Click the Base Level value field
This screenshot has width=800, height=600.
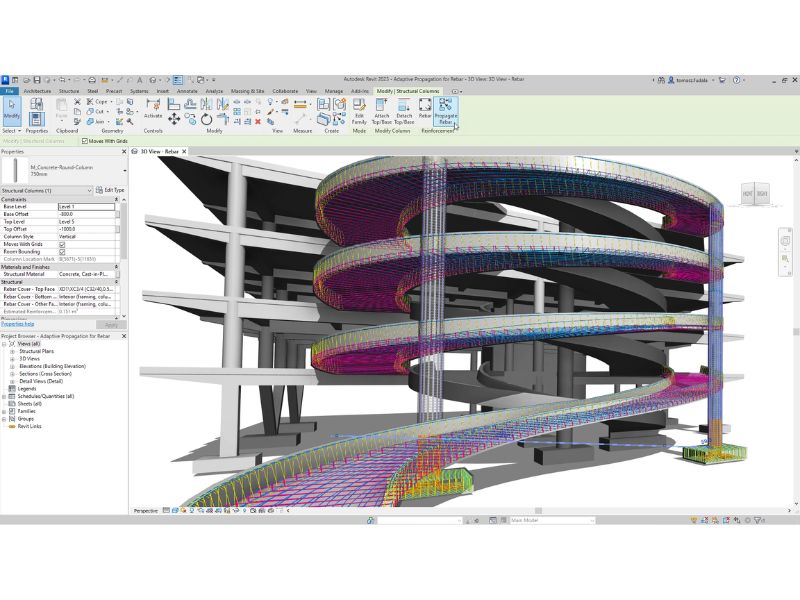[87, 206]
